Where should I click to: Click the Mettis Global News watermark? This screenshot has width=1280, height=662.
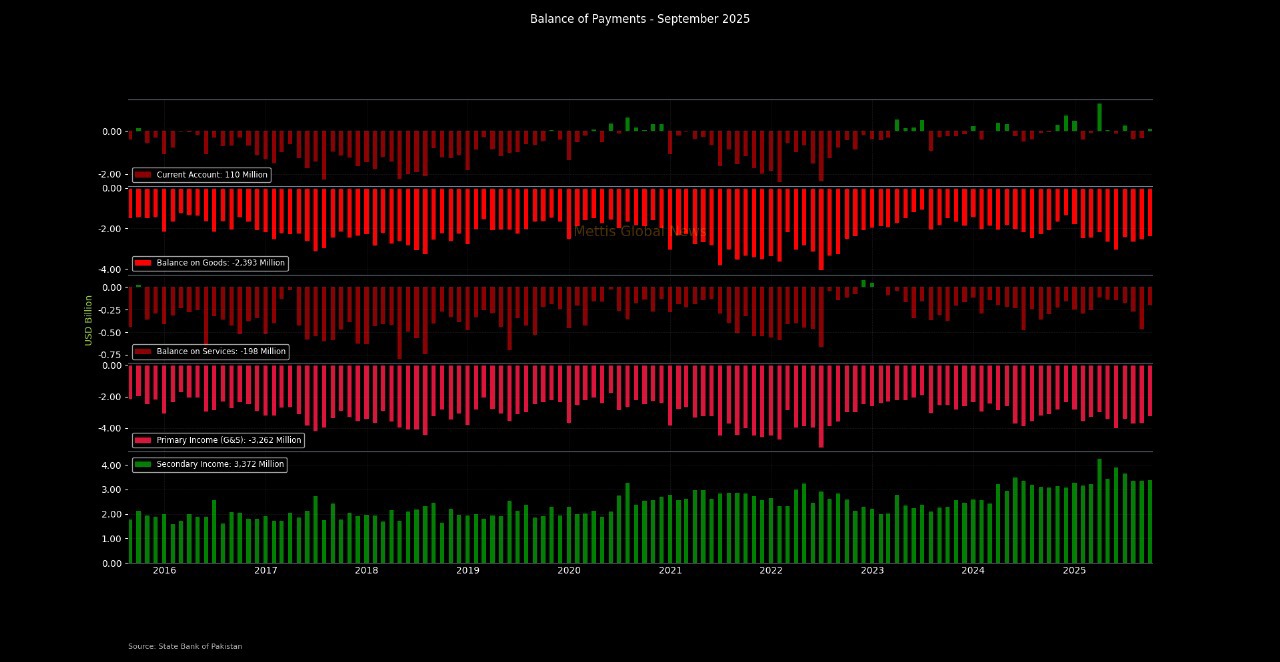coord(640,232)
